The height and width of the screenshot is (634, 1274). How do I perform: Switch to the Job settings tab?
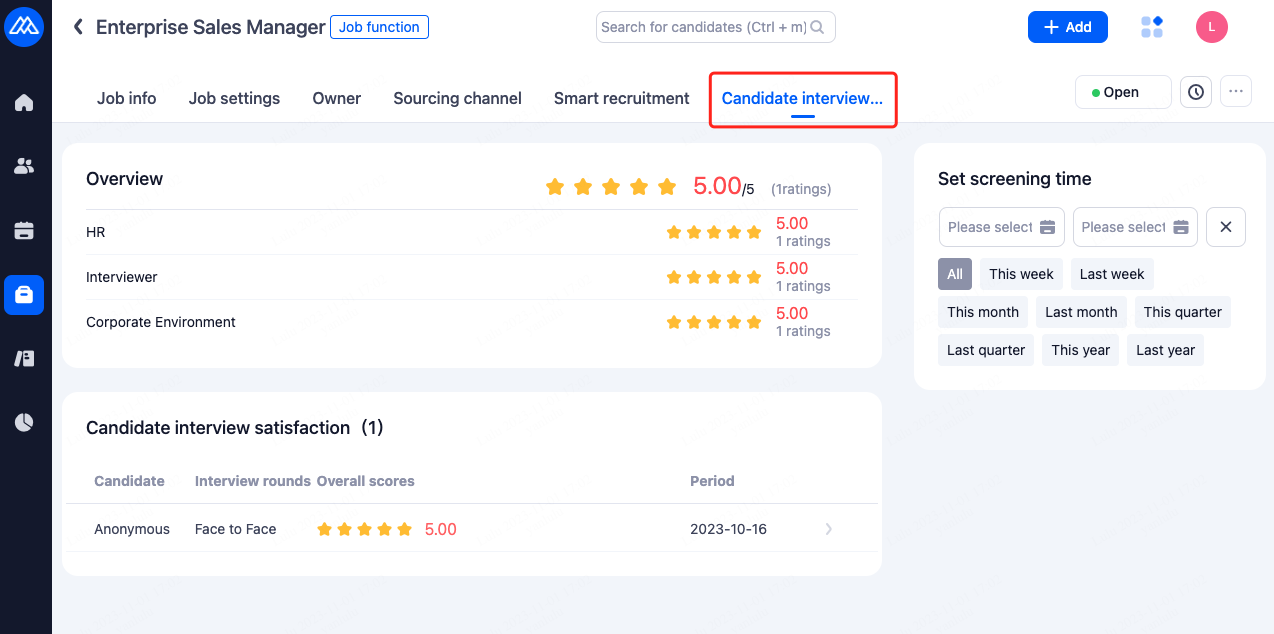[x=234, y=98]
